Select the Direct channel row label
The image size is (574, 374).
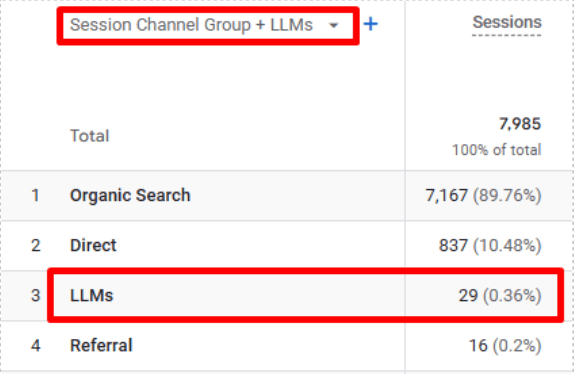(93, 245)
